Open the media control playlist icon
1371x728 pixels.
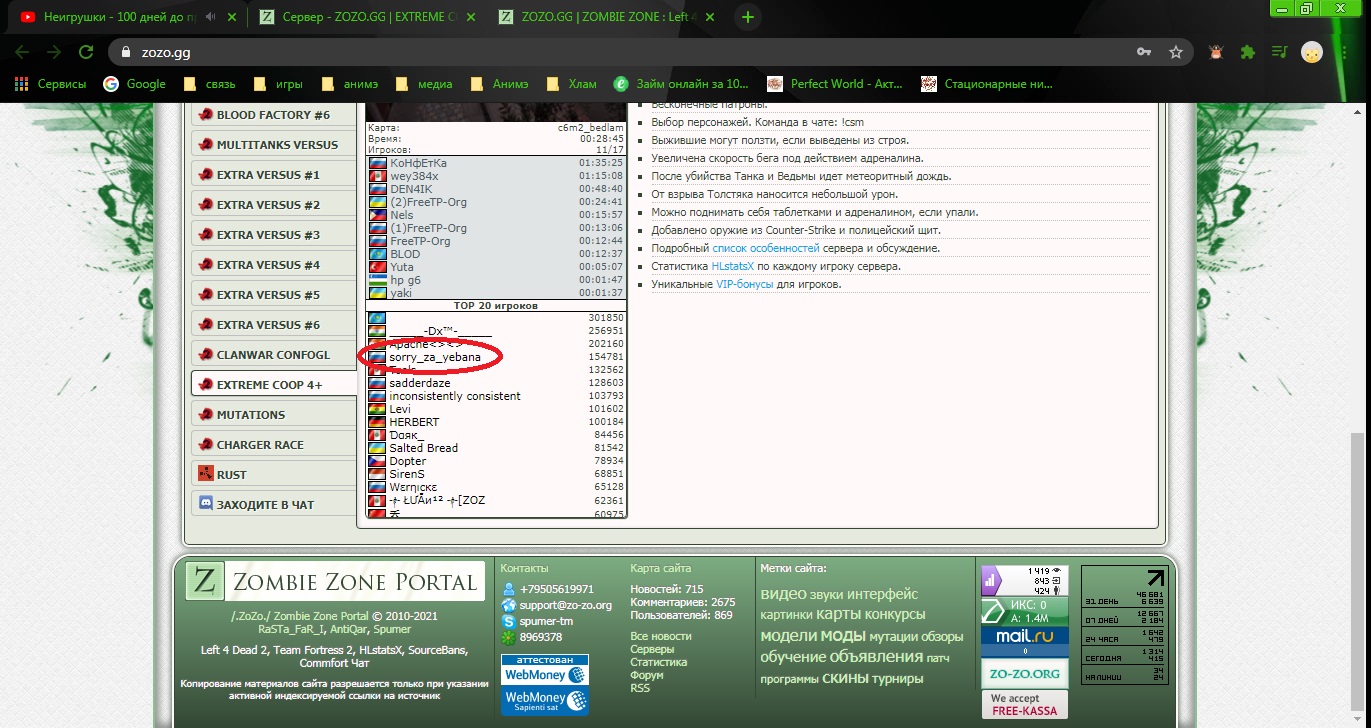click(x=1279, y=52)
